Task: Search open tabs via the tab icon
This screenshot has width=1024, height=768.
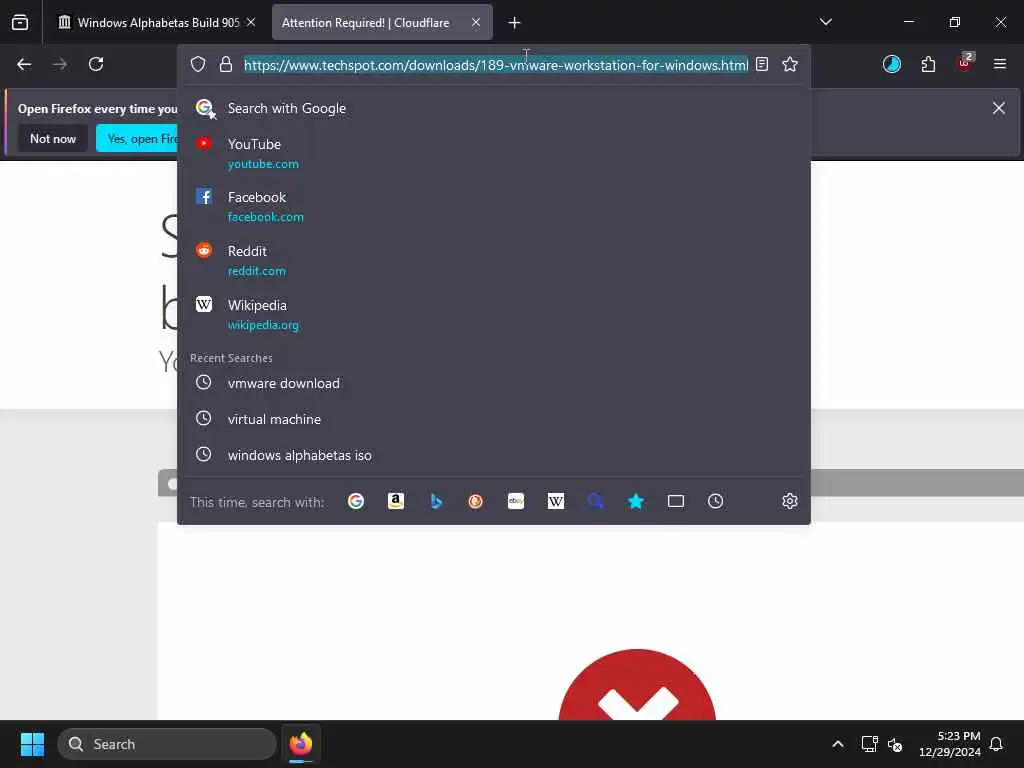Action: pyautogui.click(x=676, y=501)
